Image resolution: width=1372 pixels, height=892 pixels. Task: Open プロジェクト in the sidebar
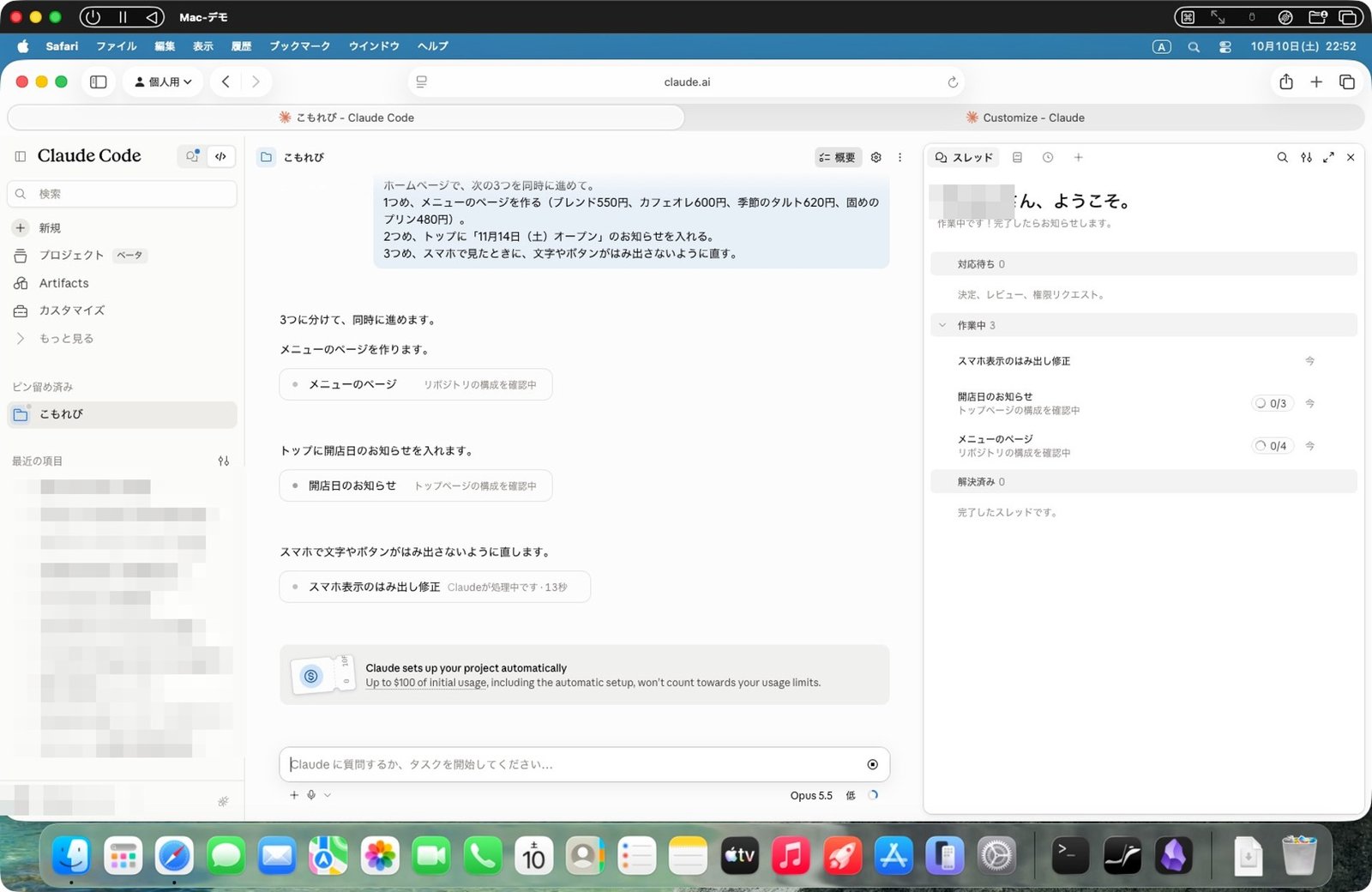click(x=122, y=256)
